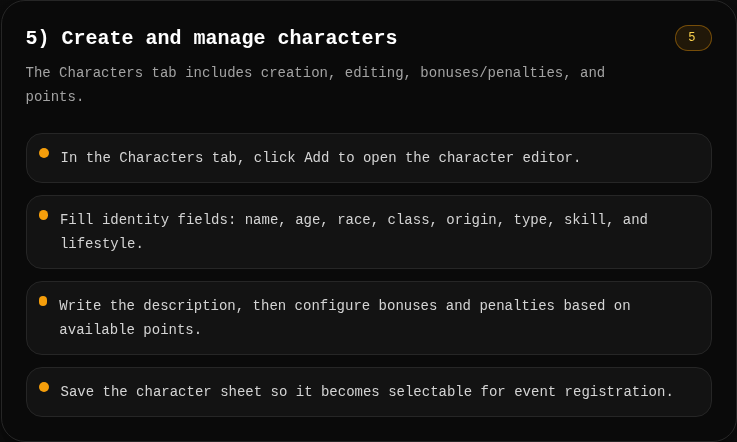Click the subtitle about the Characters tab

point(315,85)
